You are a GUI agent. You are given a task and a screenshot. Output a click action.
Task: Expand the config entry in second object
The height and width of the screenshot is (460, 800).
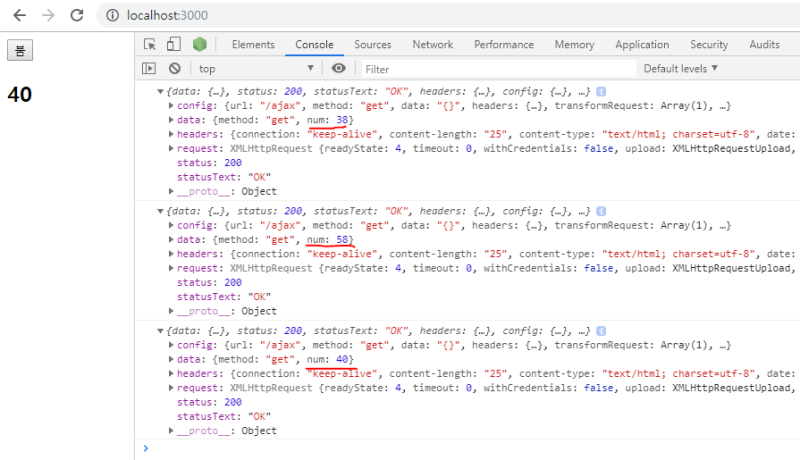172,225
